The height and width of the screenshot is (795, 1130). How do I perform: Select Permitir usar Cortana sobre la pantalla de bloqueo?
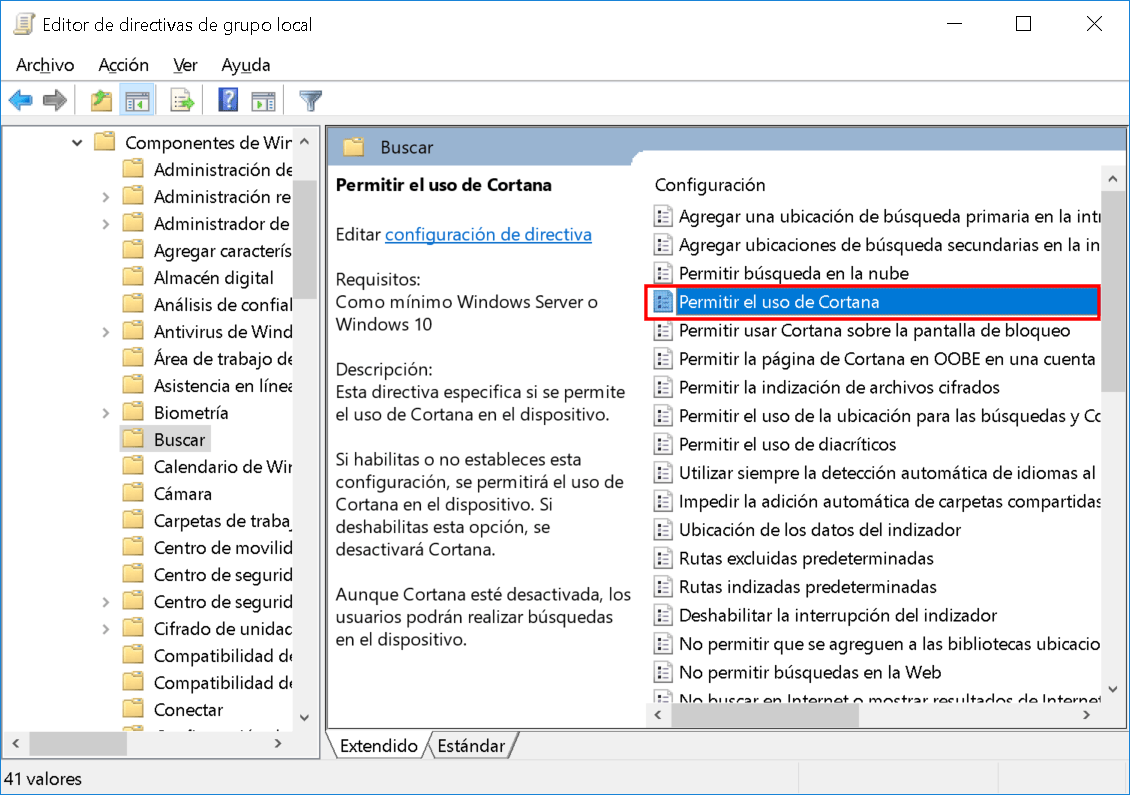click(x=874, y=330)
